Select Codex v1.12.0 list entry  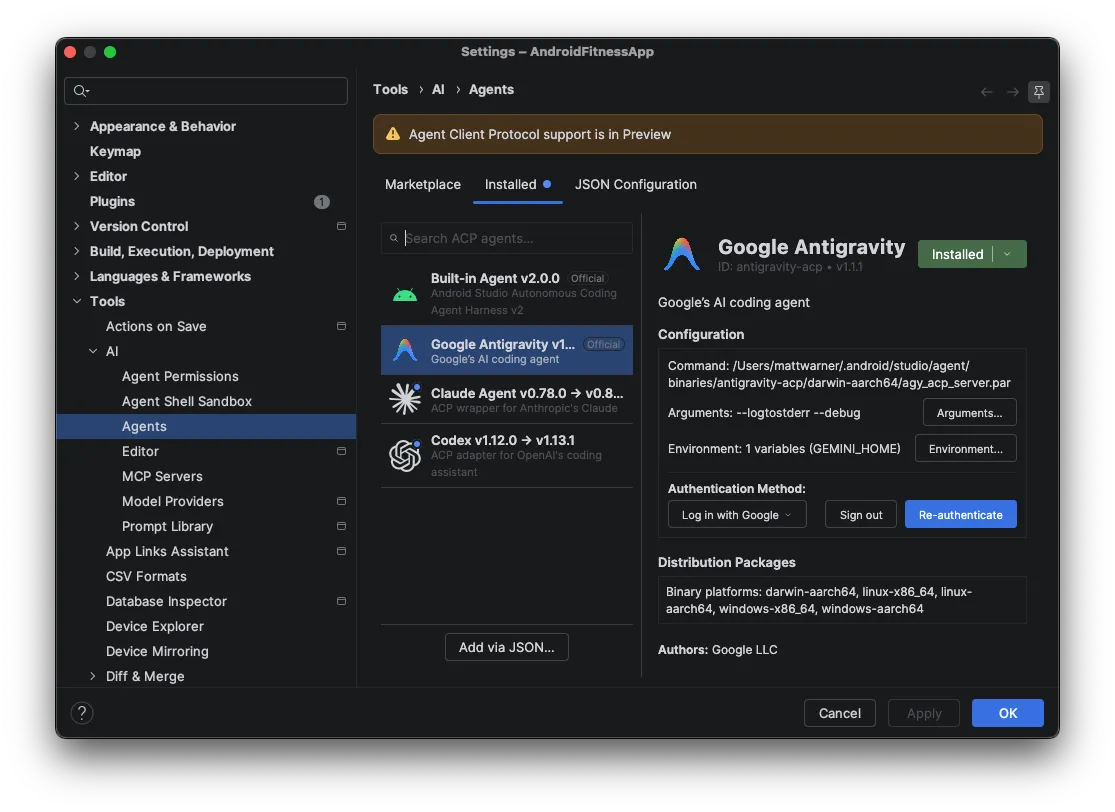coord(506,456)
